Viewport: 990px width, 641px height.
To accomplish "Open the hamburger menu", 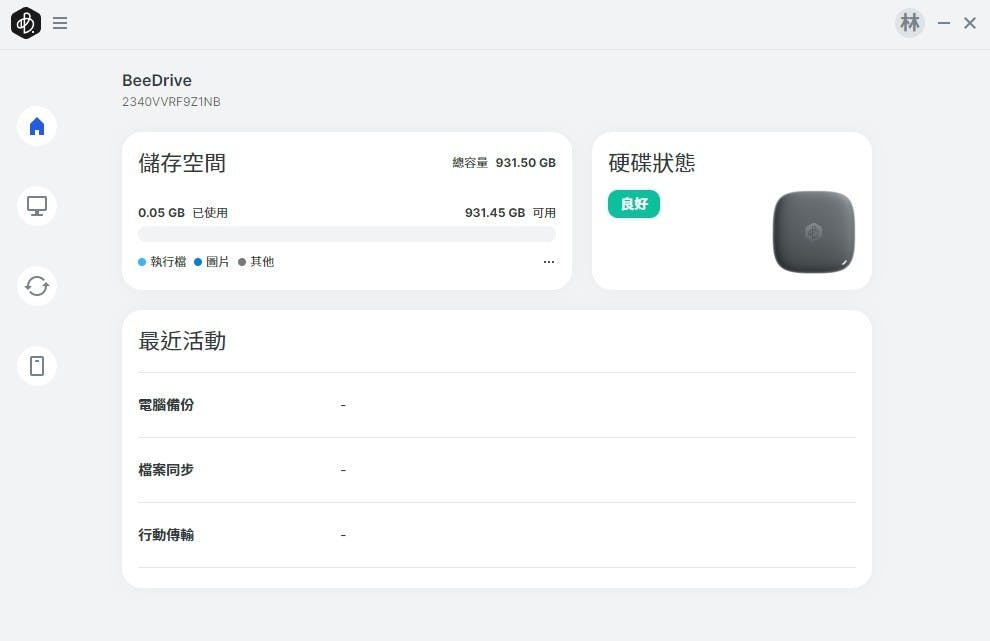I will pos(60,23).
